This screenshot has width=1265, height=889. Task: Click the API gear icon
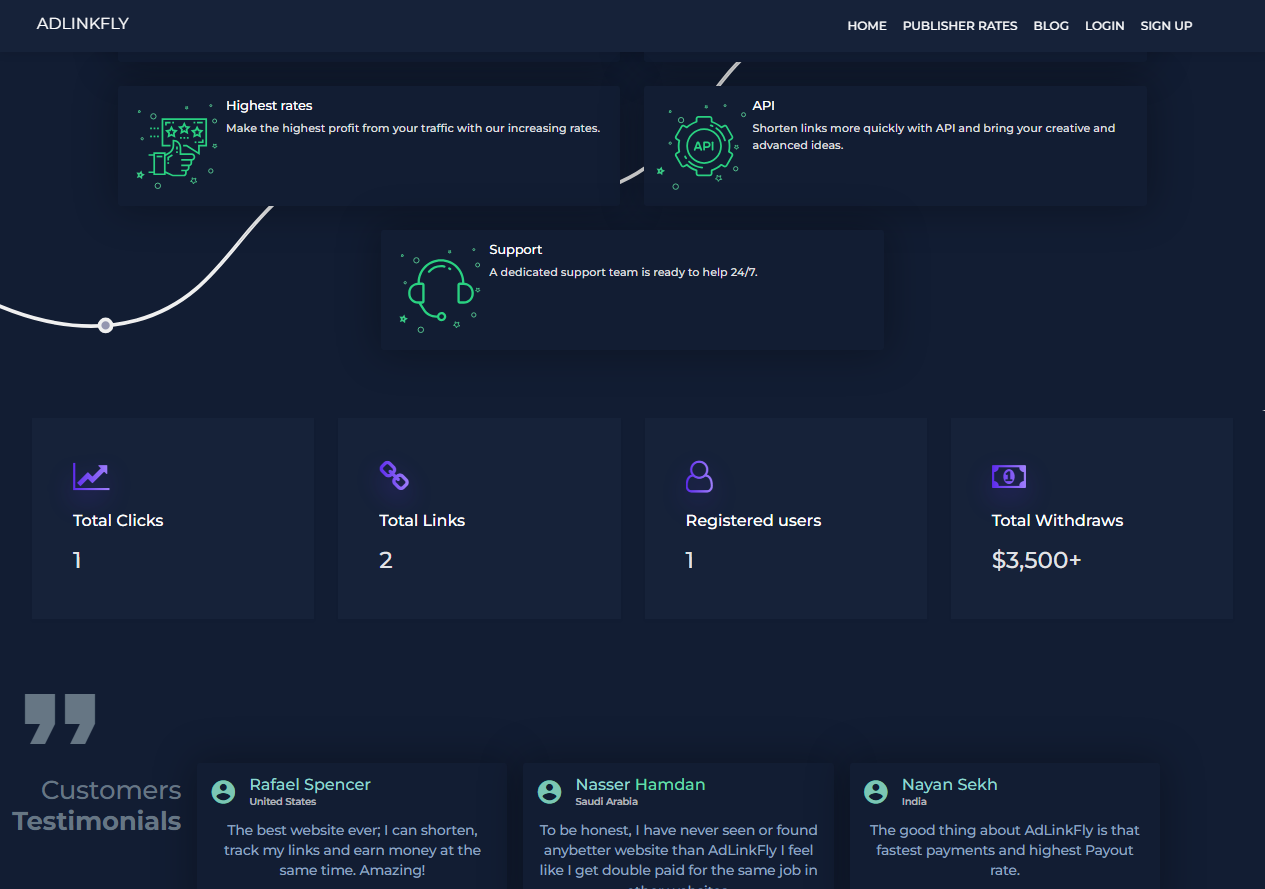click(x=703, y=146)
